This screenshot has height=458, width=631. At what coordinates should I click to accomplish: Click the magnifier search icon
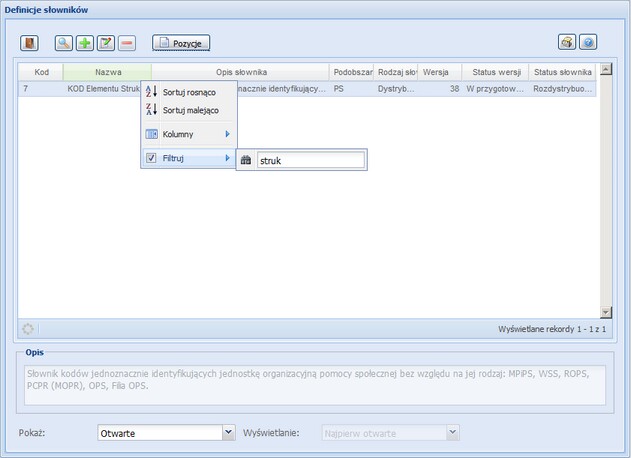[64, 43]
